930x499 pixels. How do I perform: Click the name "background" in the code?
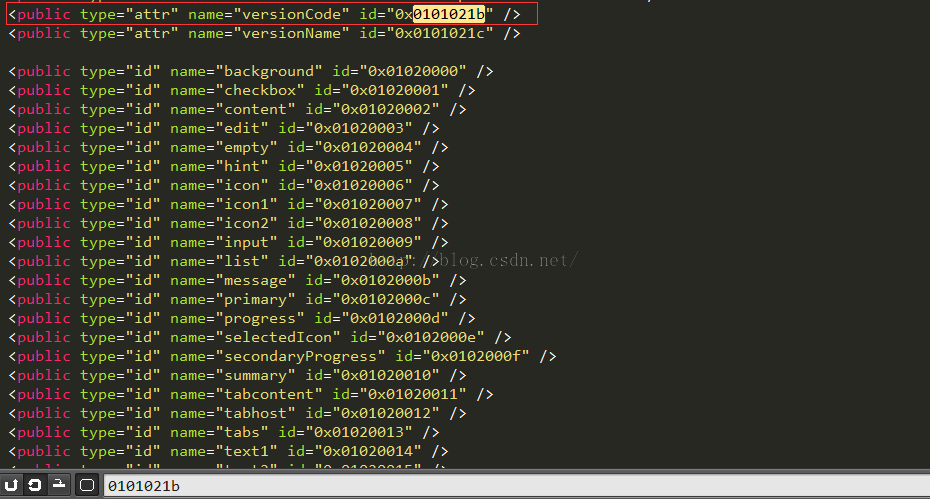pyautogui.click(x=269, y=71)
